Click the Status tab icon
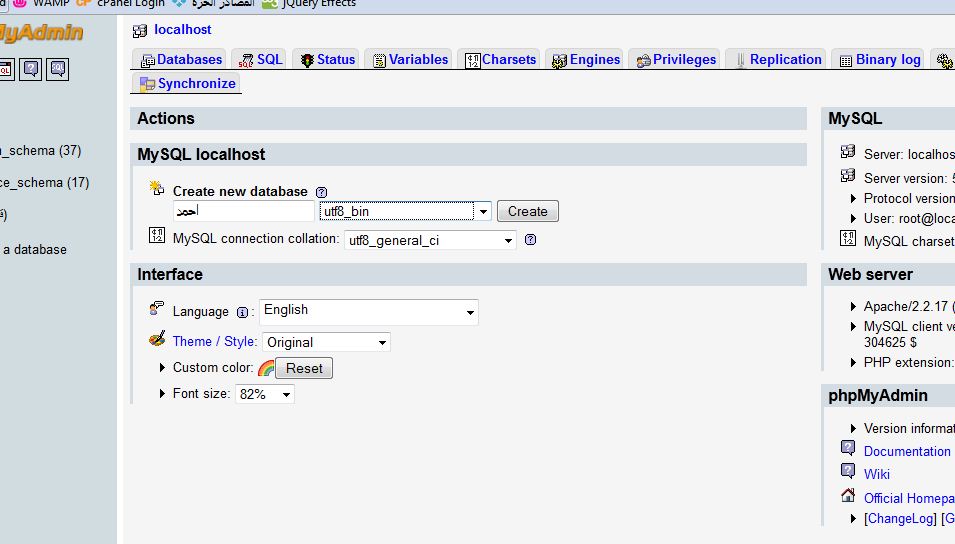This screenshot has height=544, width=955. 308,60
